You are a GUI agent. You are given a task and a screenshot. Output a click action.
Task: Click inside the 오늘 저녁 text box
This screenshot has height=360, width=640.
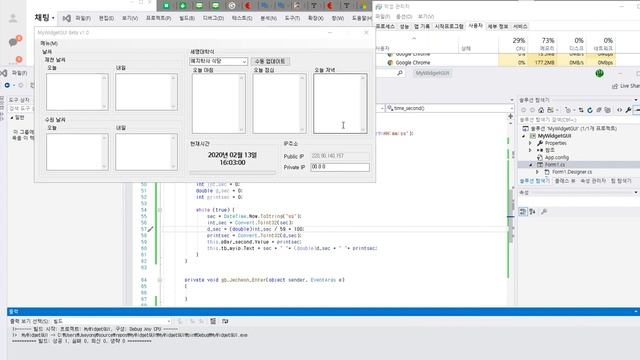pos(340,103)
